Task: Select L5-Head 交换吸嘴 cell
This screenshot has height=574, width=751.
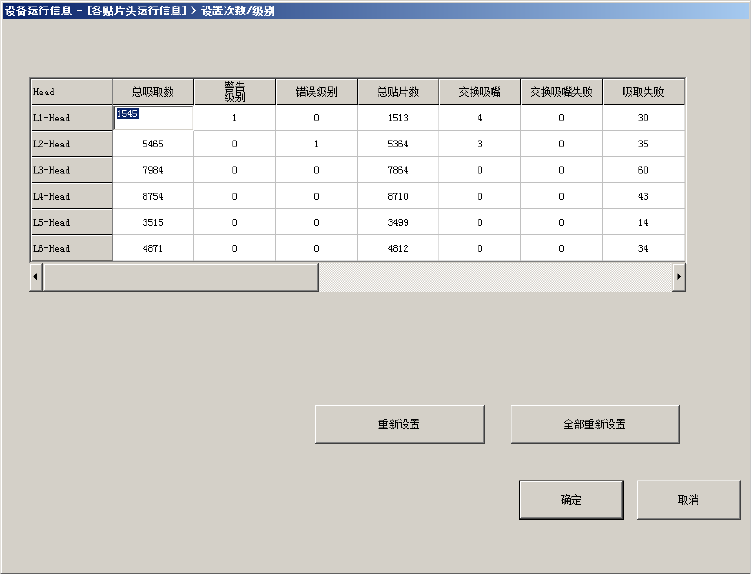Action: pos(479,222)
